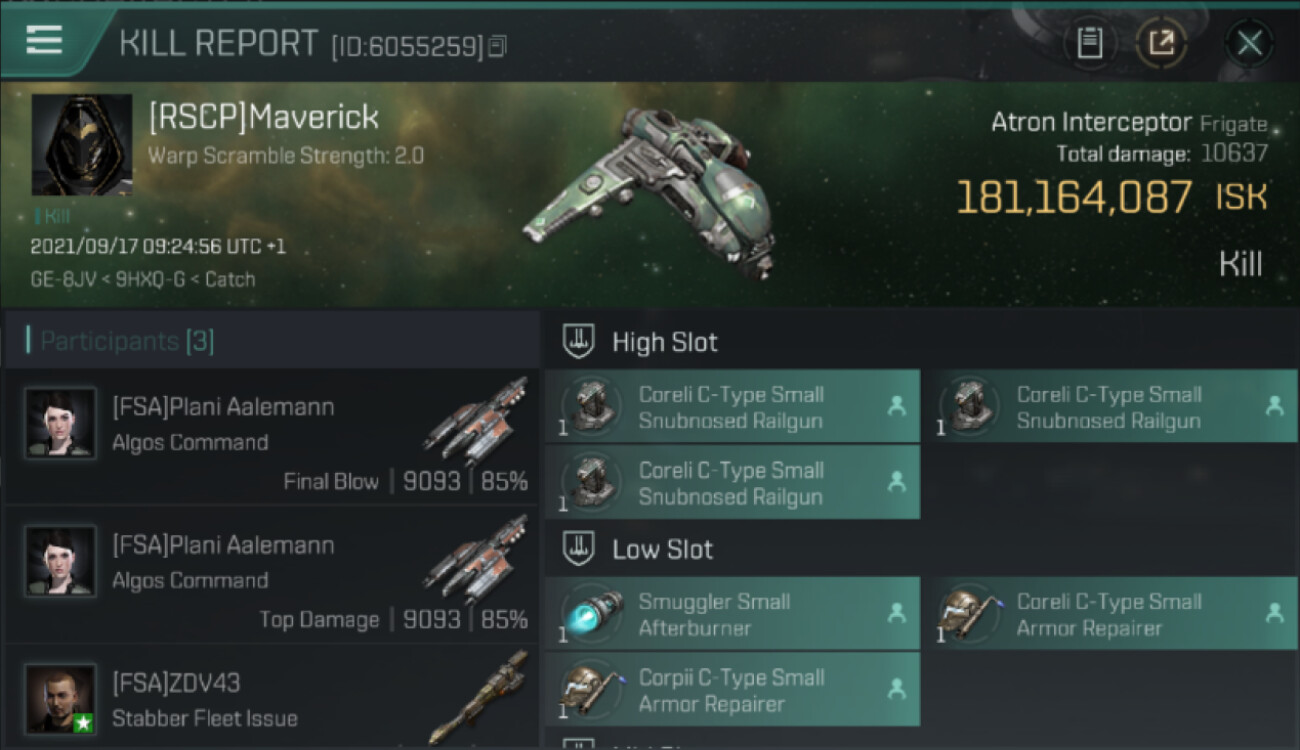This screenshot has width=1300, height=750.
Task: Select Plani Aalemann Top Damage entry
Action: click(x=271, y=574)
